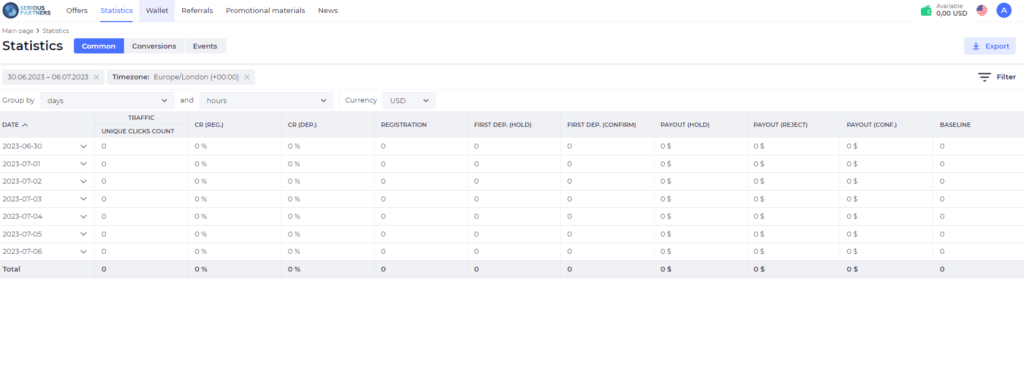Sort by the DATE column header
The image size is (1024, 372).
click(x=15, y=125)
